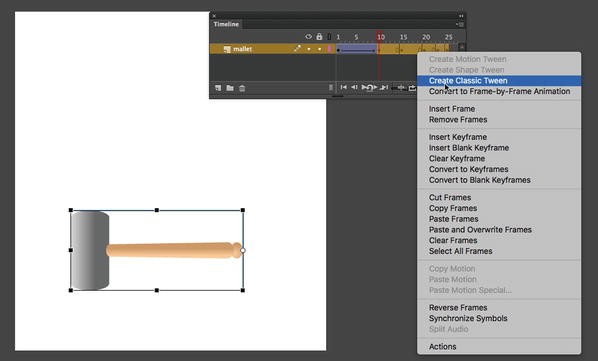The height and width of the screenshot is (361, 598).
Task: Click the mallet layer type icon
Action: point(227,49)
